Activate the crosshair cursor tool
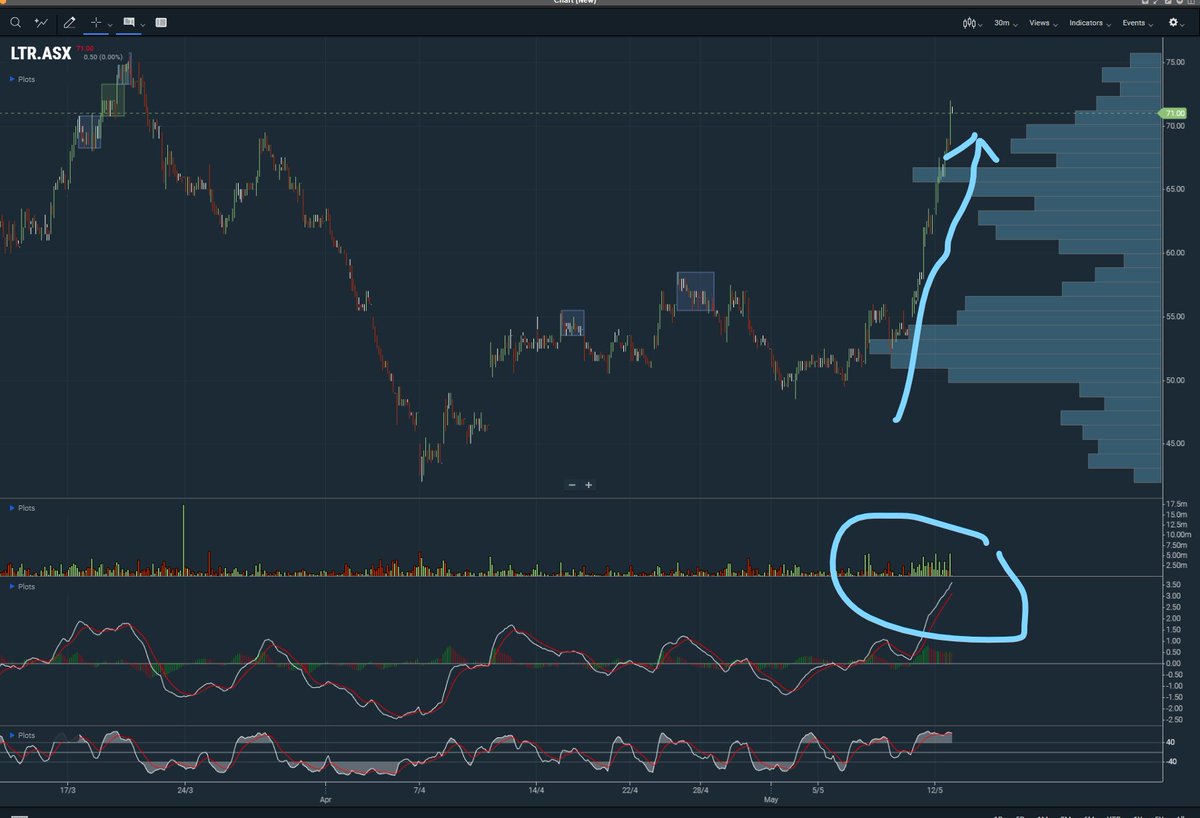 tap(97, 21)
